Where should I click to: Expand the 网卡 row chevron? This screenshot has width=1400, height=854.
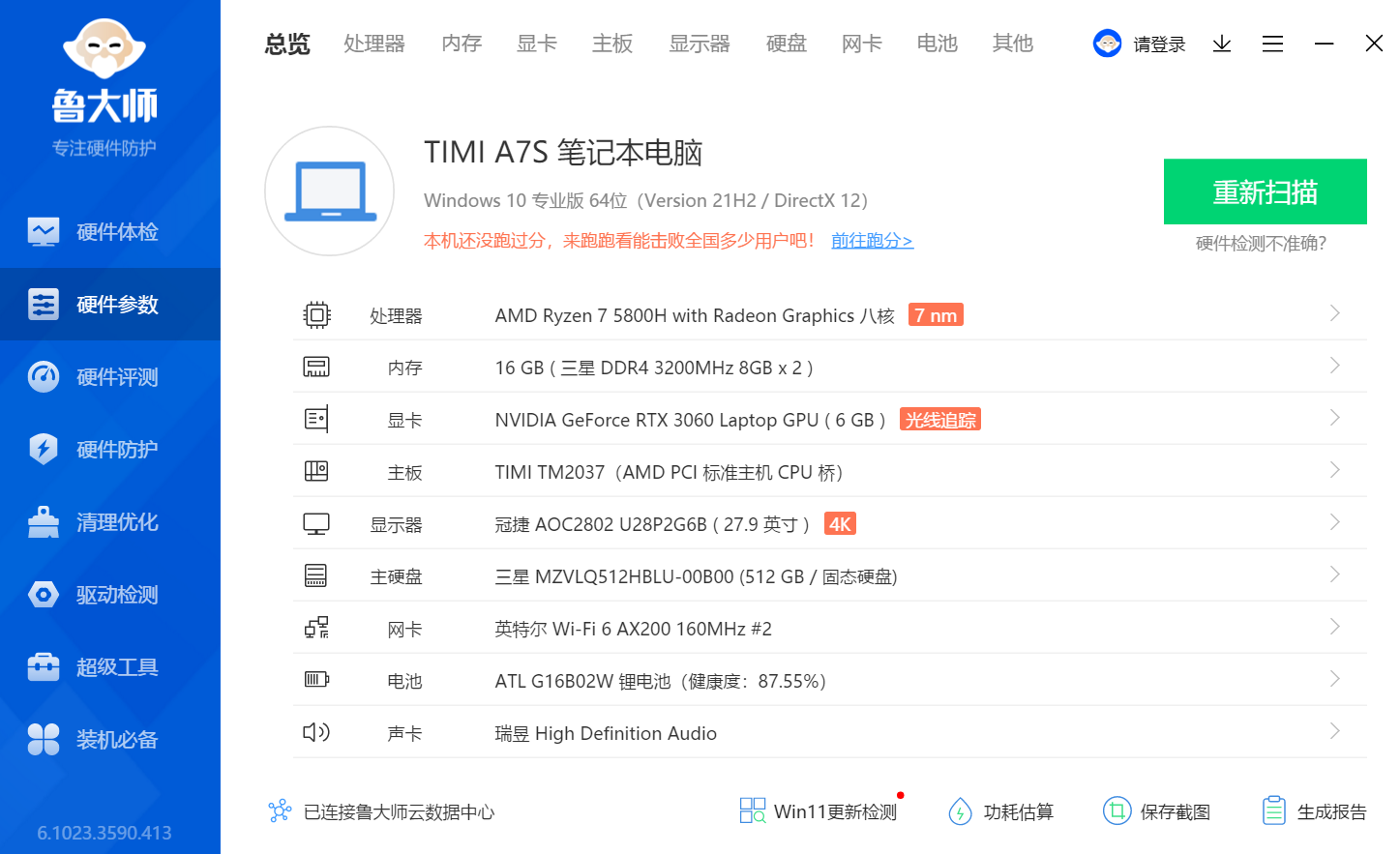click(x=1334, y=627)
